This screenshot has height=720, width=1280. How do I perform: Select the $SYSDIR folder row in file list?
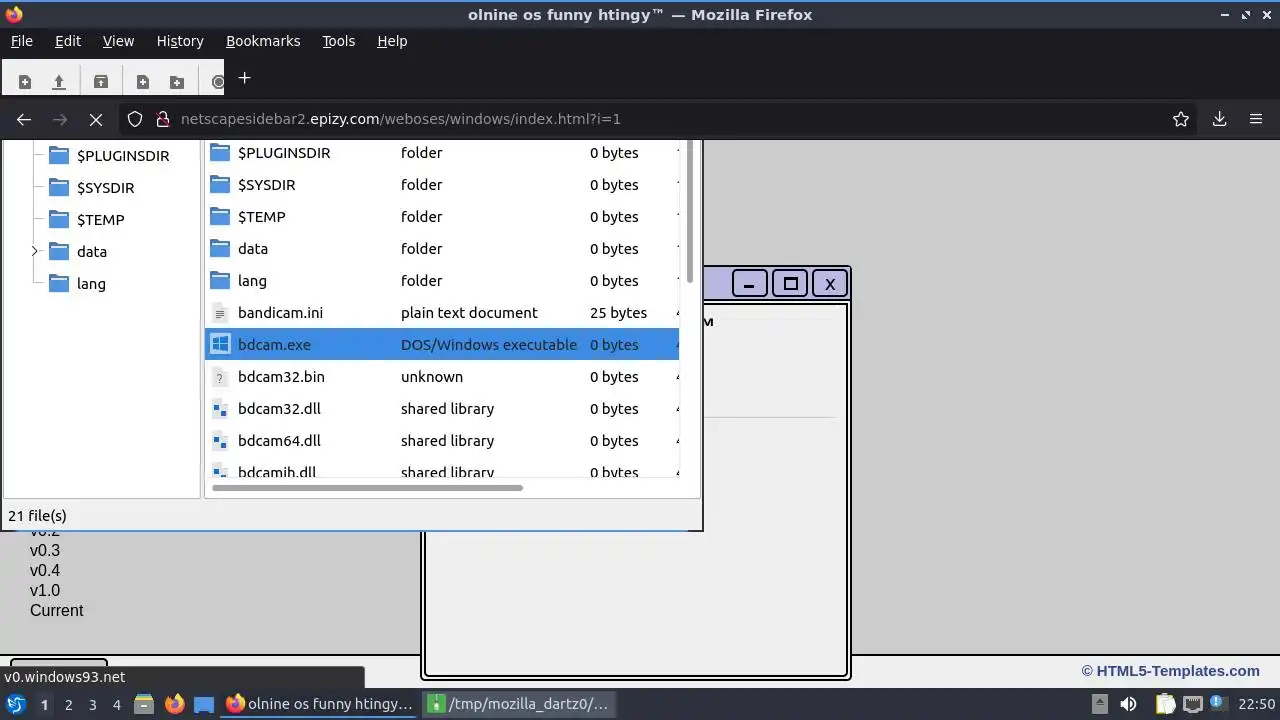(442, 185)
